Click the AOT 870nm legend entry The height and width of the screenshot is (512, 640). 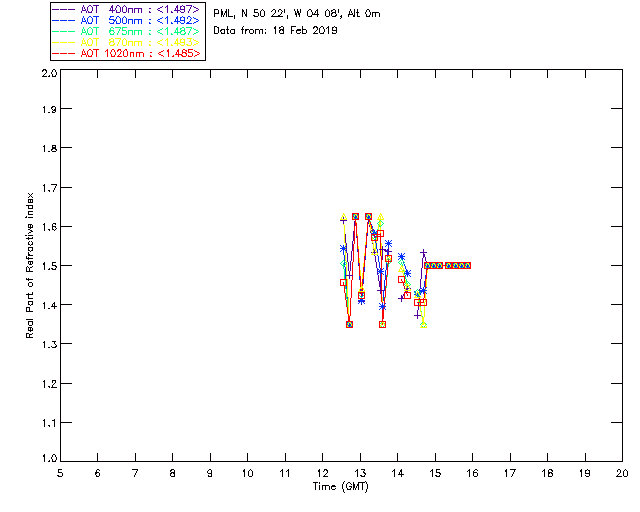coord(126,42)
